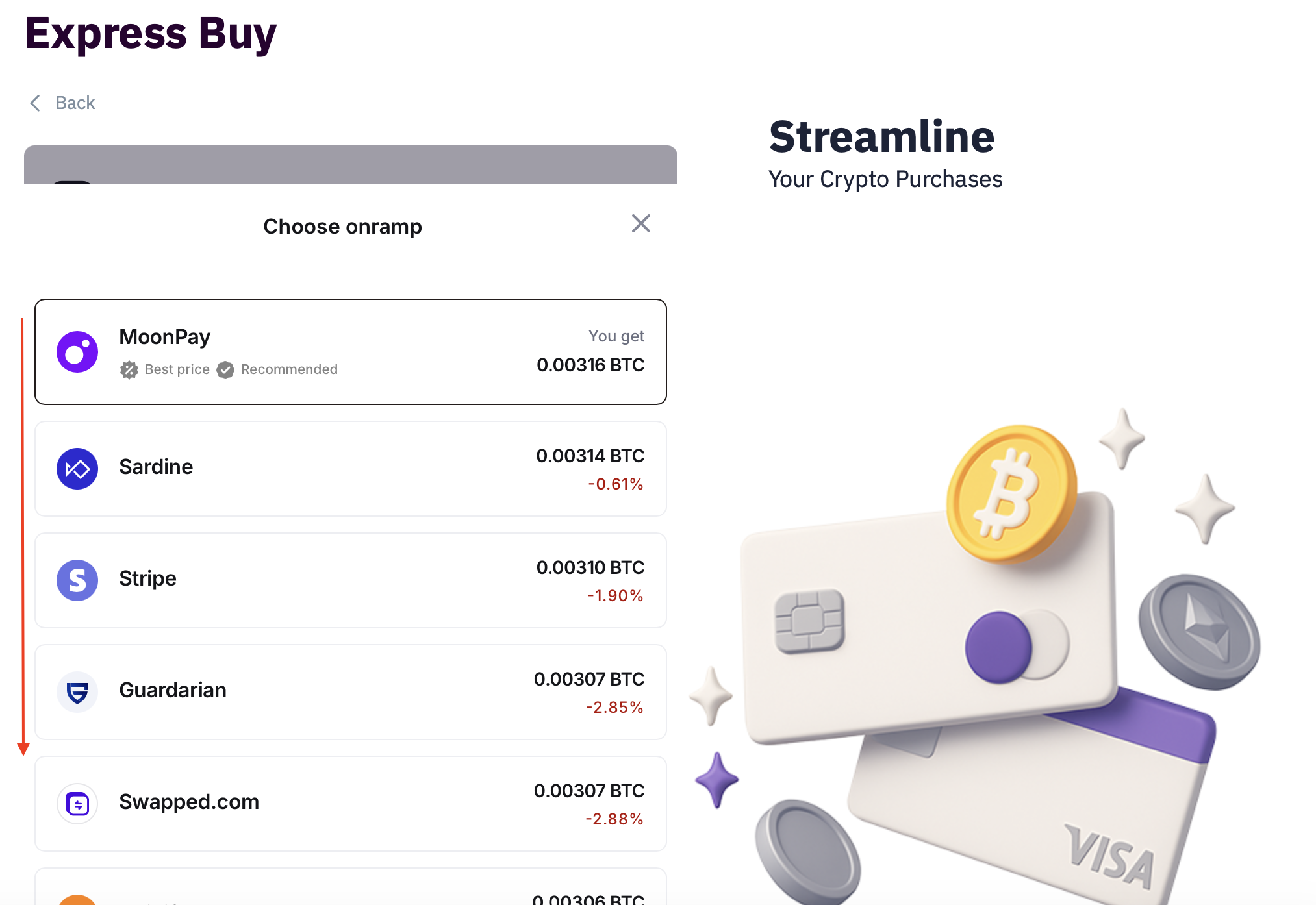The height and width of the screenshot is (905, 1316).
Task: Click the Recommended checkmark badge icon
Action: [x=225, y=370]
